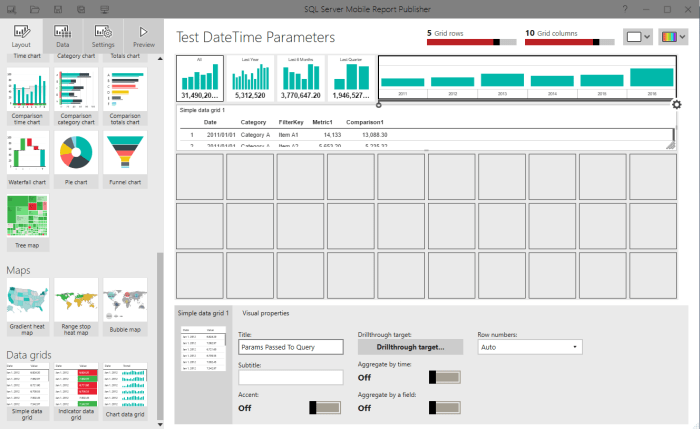Click the new report icon in title bar
Image resolution: width=700 pixels, height=429 pixels.
(x=11, y=9)
